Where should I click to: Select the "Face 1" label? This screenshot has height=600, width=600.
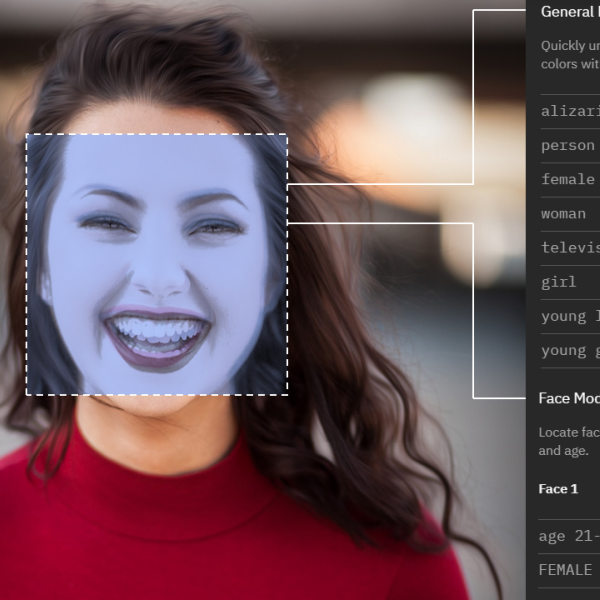point(558,489)
